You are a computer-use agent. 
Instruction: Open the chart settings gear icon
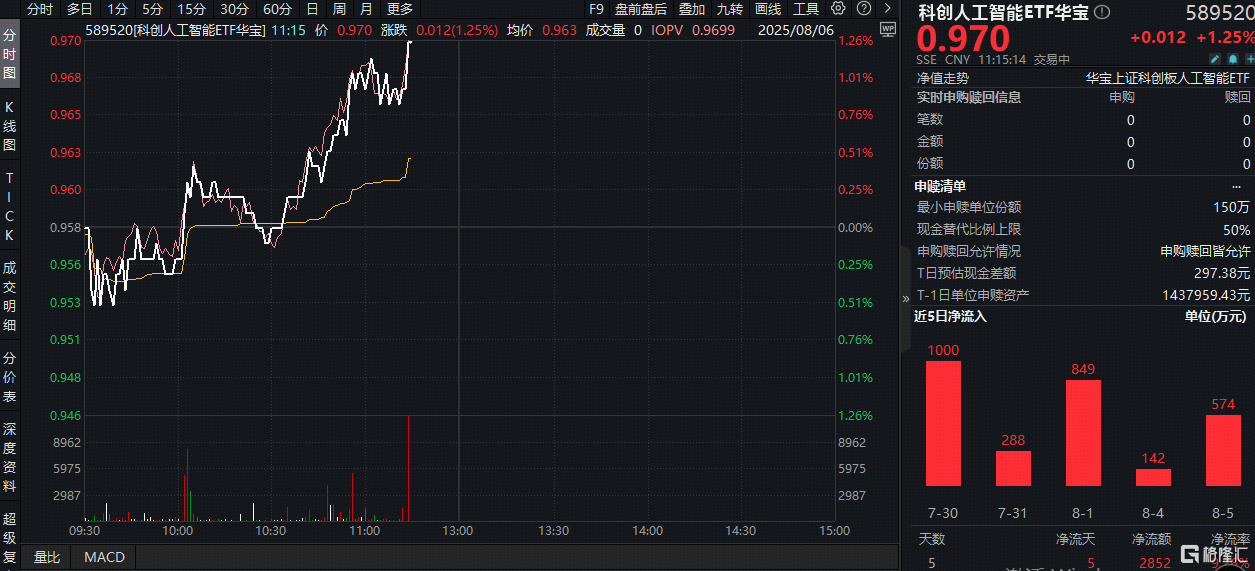pyautogui.click(x=838, y=9)
